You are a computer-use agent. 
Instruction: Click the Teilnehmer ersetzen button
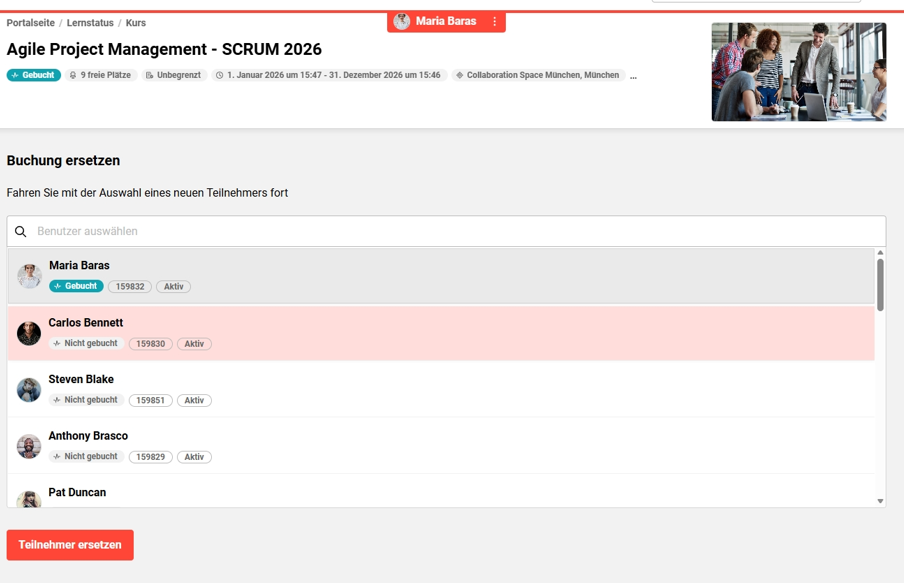pyautogui.click(x=70, y=545)
